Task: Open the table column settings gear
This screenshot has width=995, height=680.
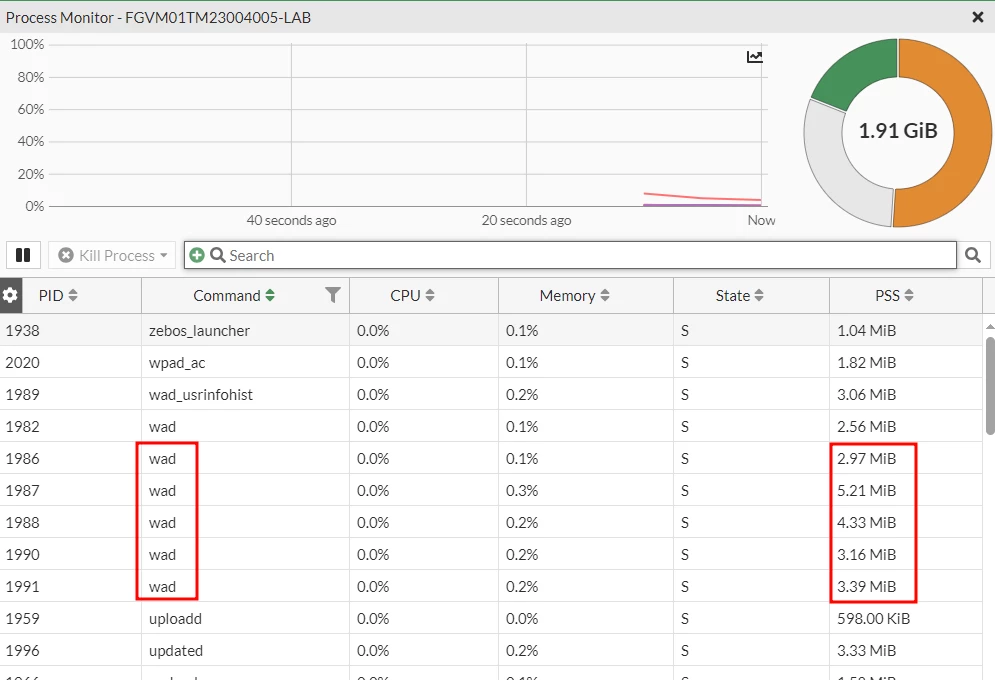Action: [x=10, y=296]
